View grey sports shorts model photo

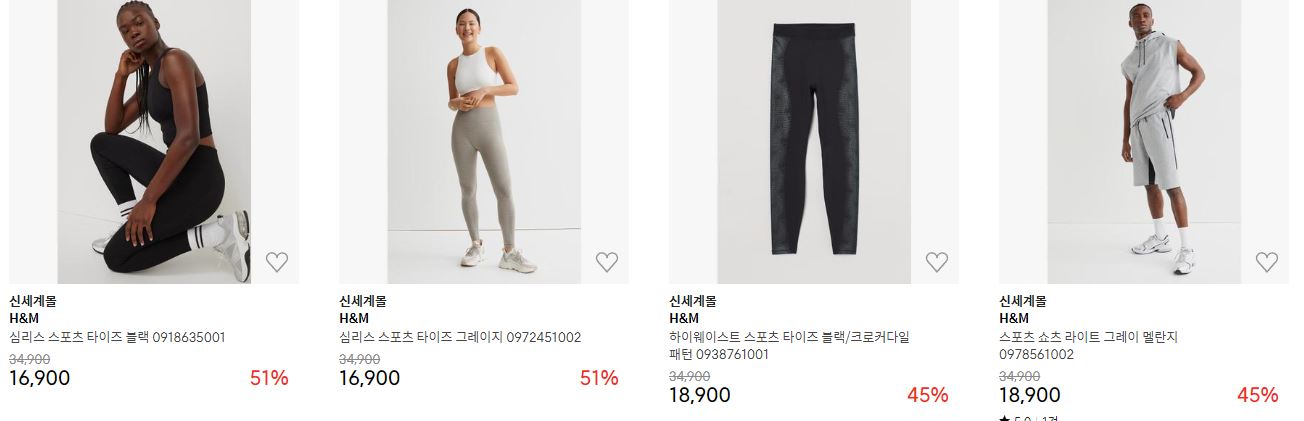click(x=1144, y=142)
